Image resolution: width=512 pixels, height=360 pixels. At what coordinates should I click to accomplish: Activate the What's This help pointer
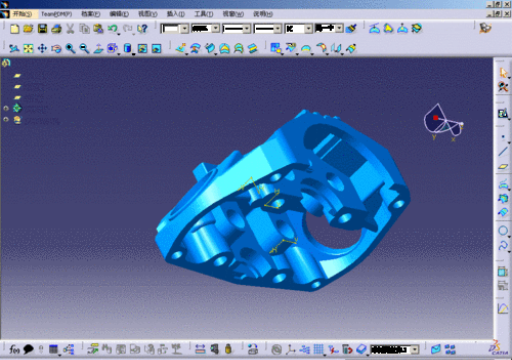click(x=142, y=29)
